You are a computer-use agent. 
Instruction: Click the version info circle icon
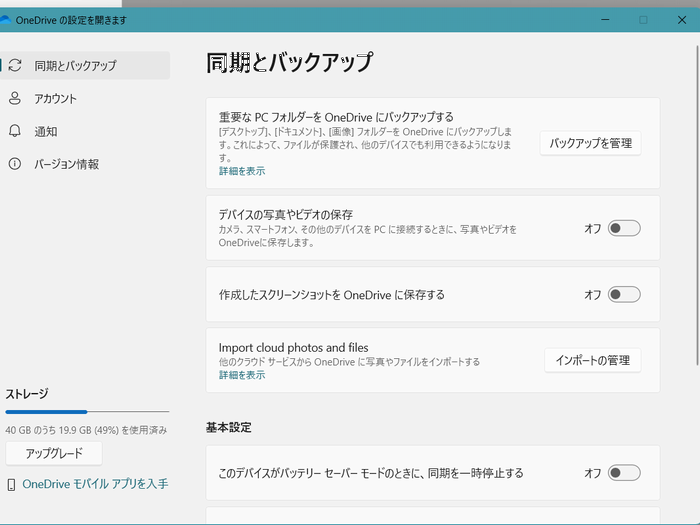[14, 164]
